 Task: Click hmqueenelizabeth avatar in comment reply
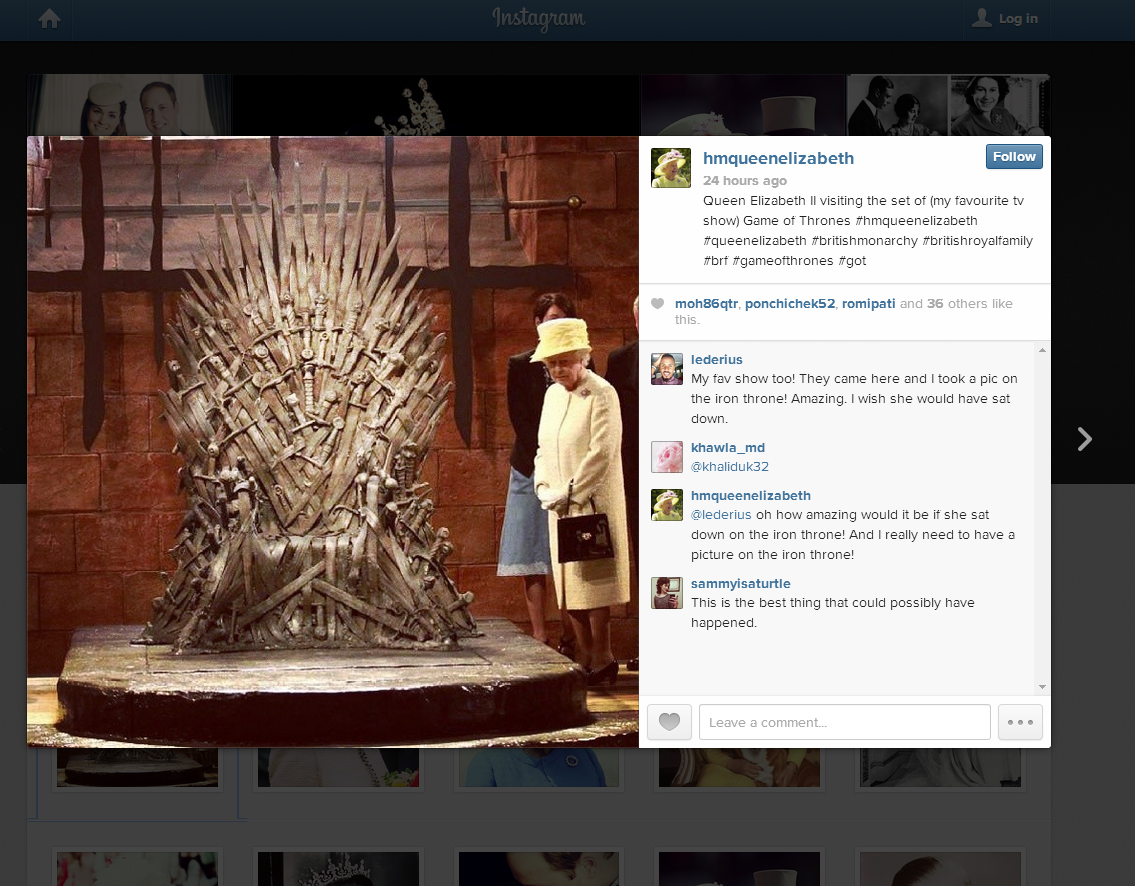pos(667,505)
